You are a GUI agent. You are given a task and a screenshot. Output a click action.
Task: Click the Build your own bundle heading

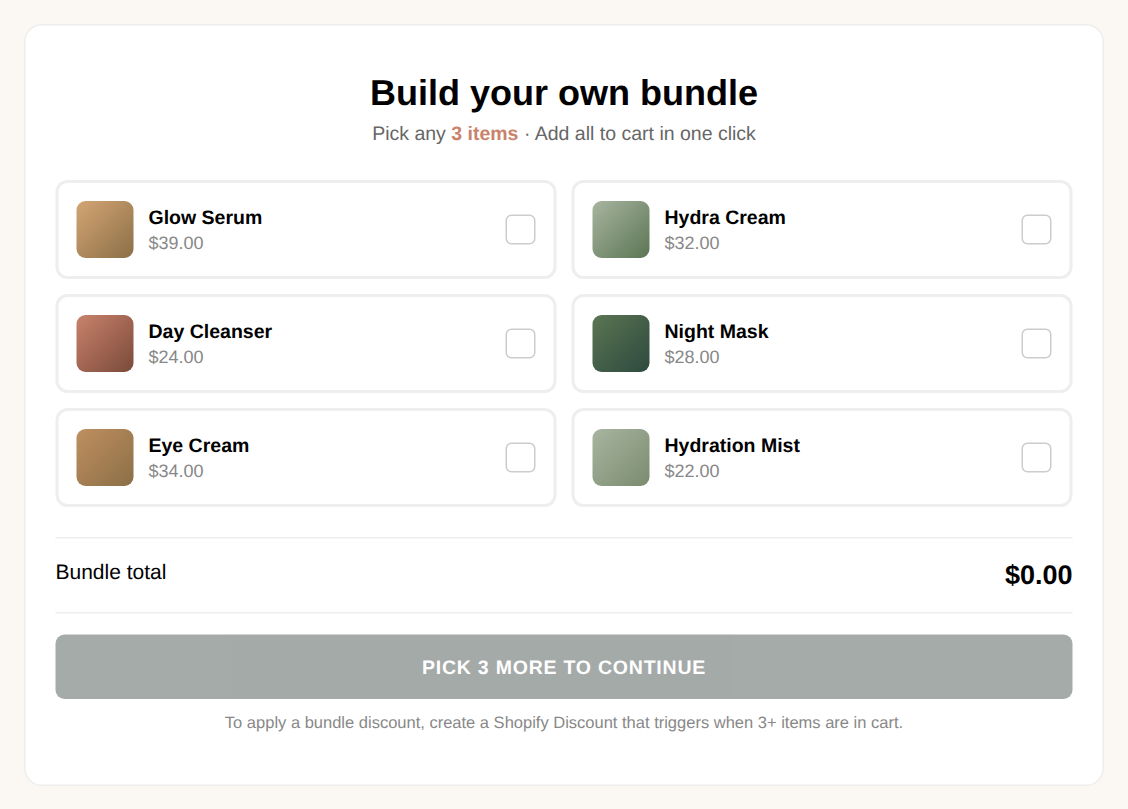tap(564, 93)
